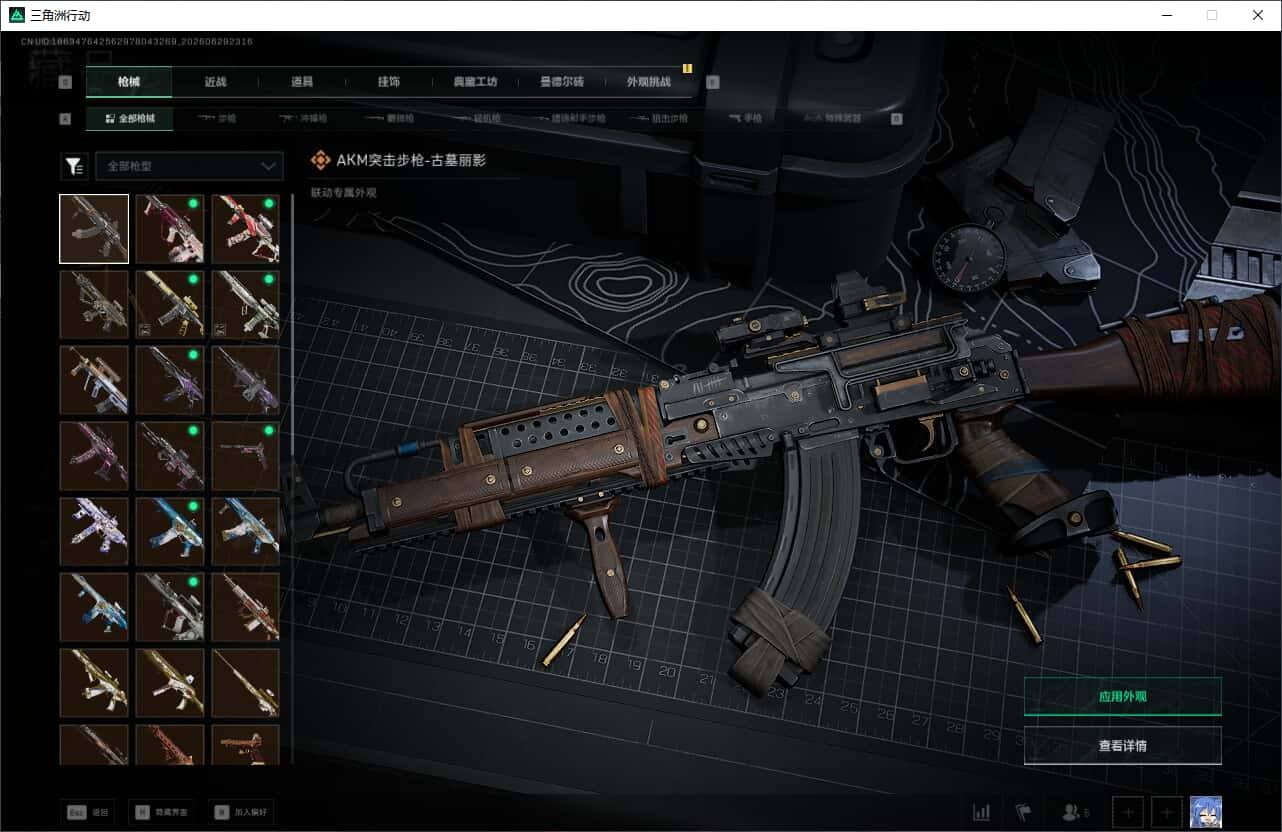Switch to the 近战 melee tab
The image size is (1282, 832).
click(215, 82)
